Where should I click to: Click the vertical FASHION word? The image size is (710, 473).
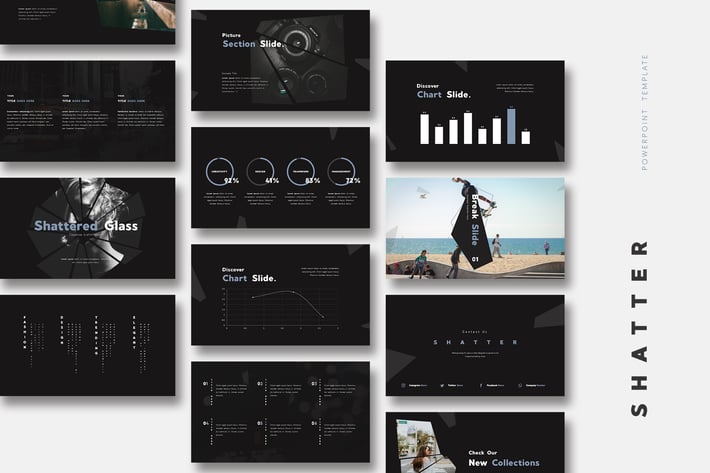pos(25,332)
